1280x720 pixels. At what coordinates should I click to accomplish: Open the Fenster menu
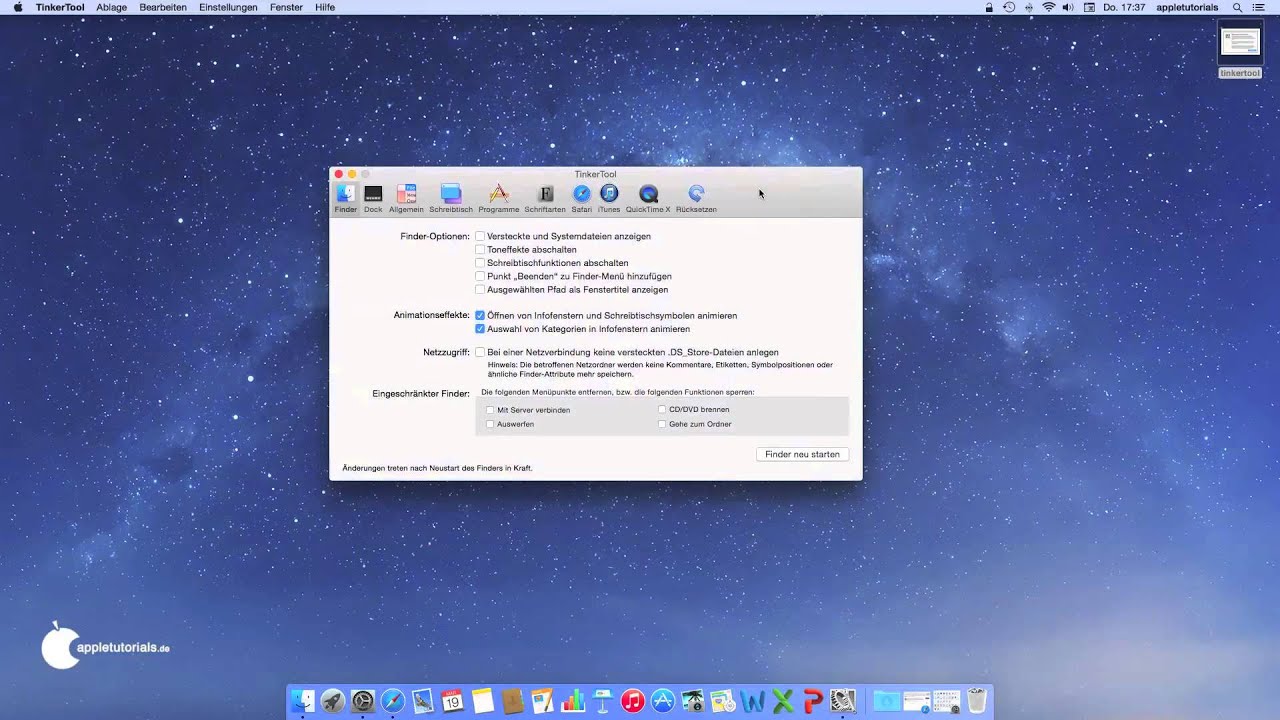[286, 7]
